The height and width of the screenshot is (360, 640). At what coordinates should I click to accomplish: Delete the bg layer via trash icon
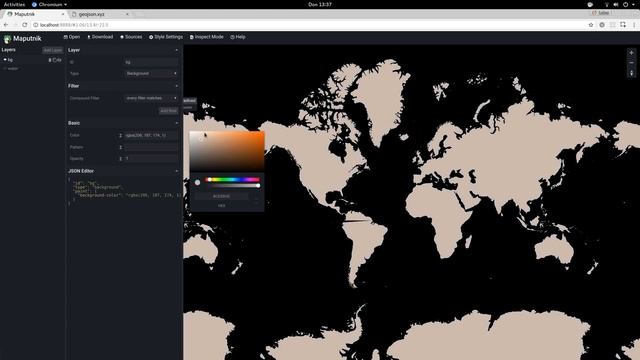coord(50,60)
